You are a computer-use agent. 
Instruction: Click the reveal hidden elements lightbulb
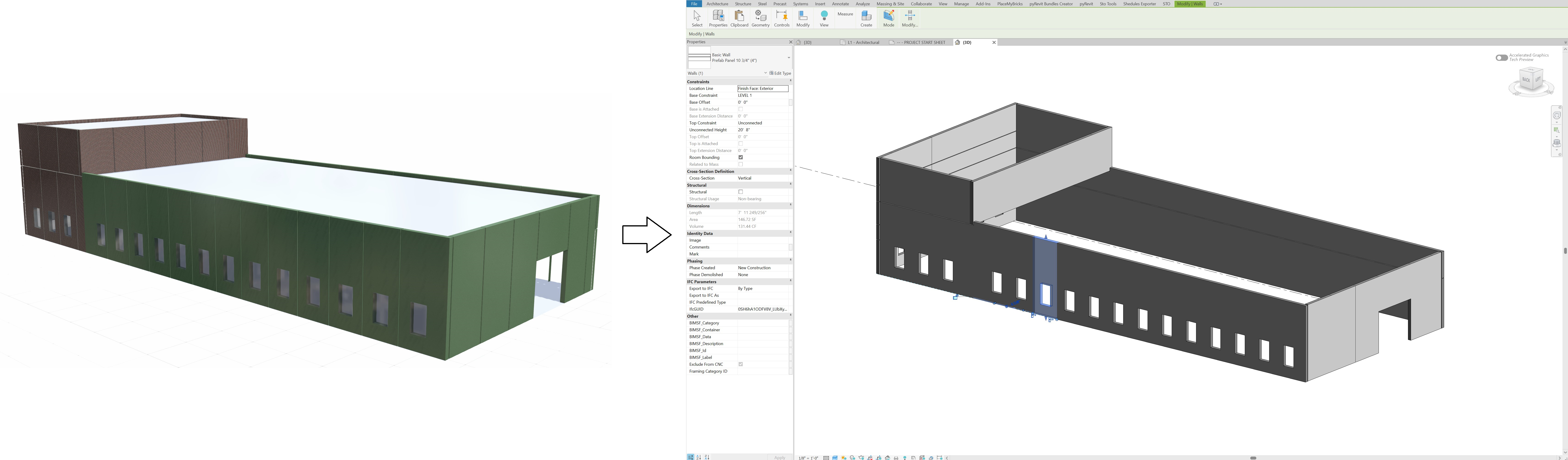[905, 457]
